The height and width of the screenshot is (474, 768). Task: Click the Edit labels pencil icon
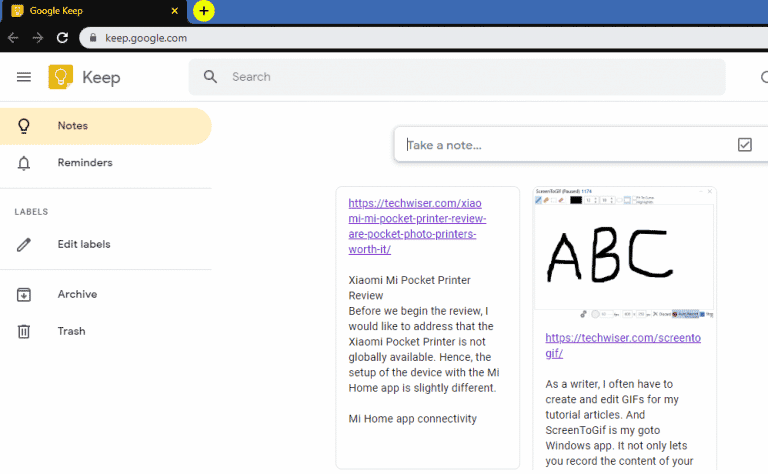[x=24, y=244]
